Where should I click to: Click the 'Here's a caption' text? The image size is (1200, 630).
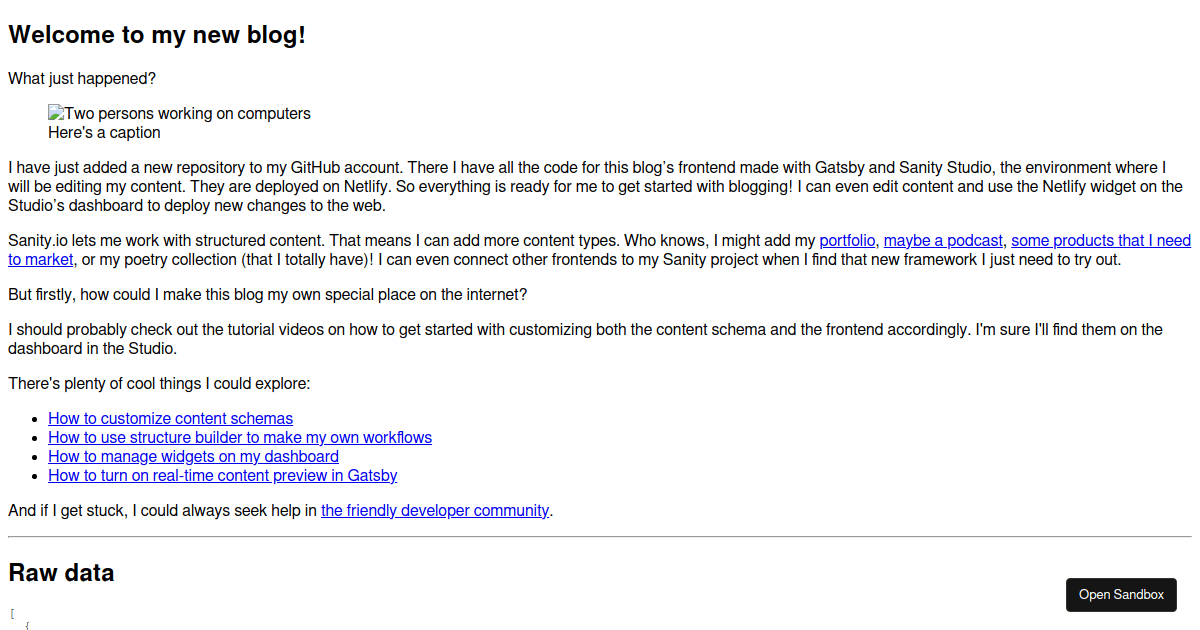(104, 132)
